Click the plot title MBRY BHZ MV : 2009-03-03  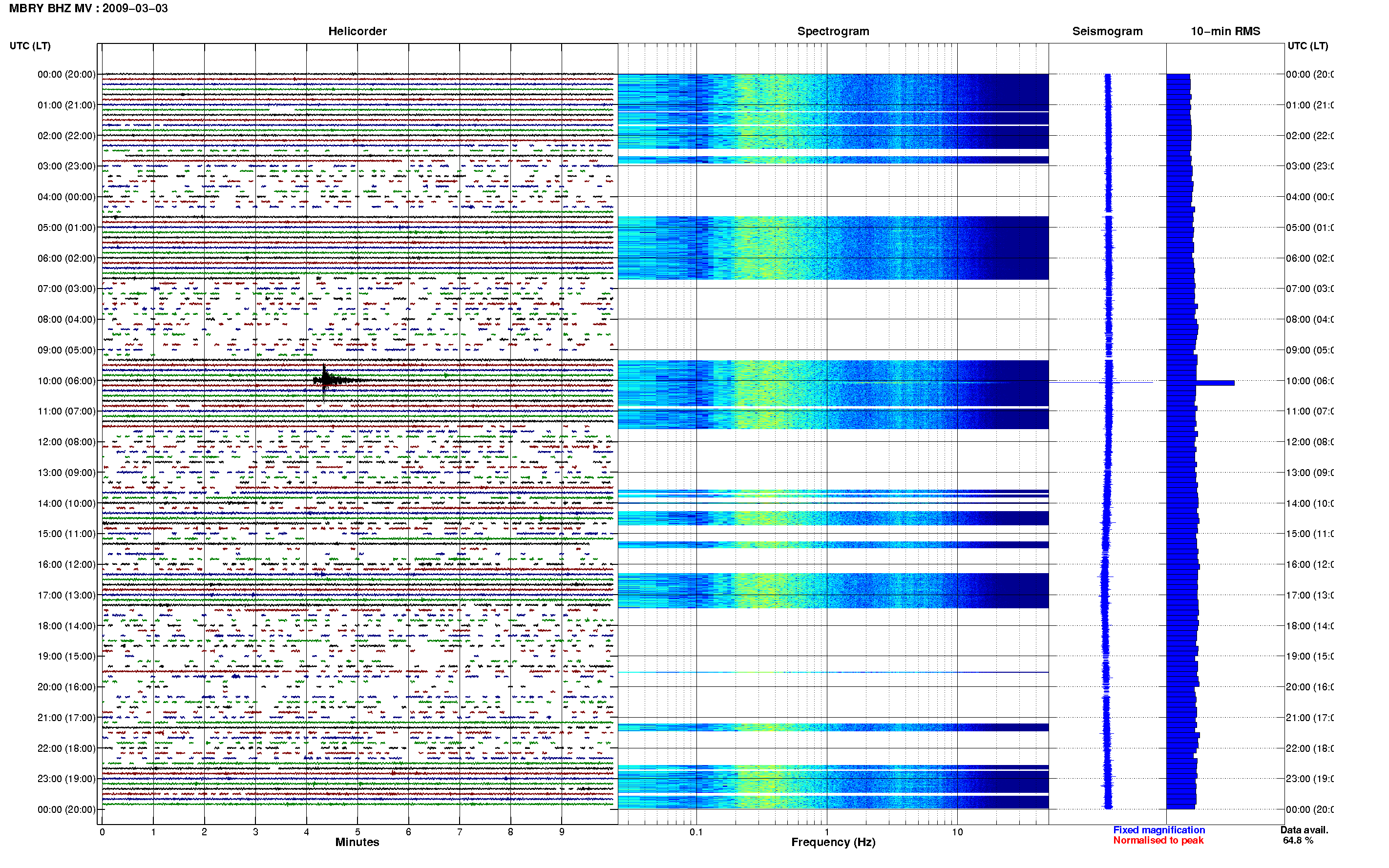88,9
